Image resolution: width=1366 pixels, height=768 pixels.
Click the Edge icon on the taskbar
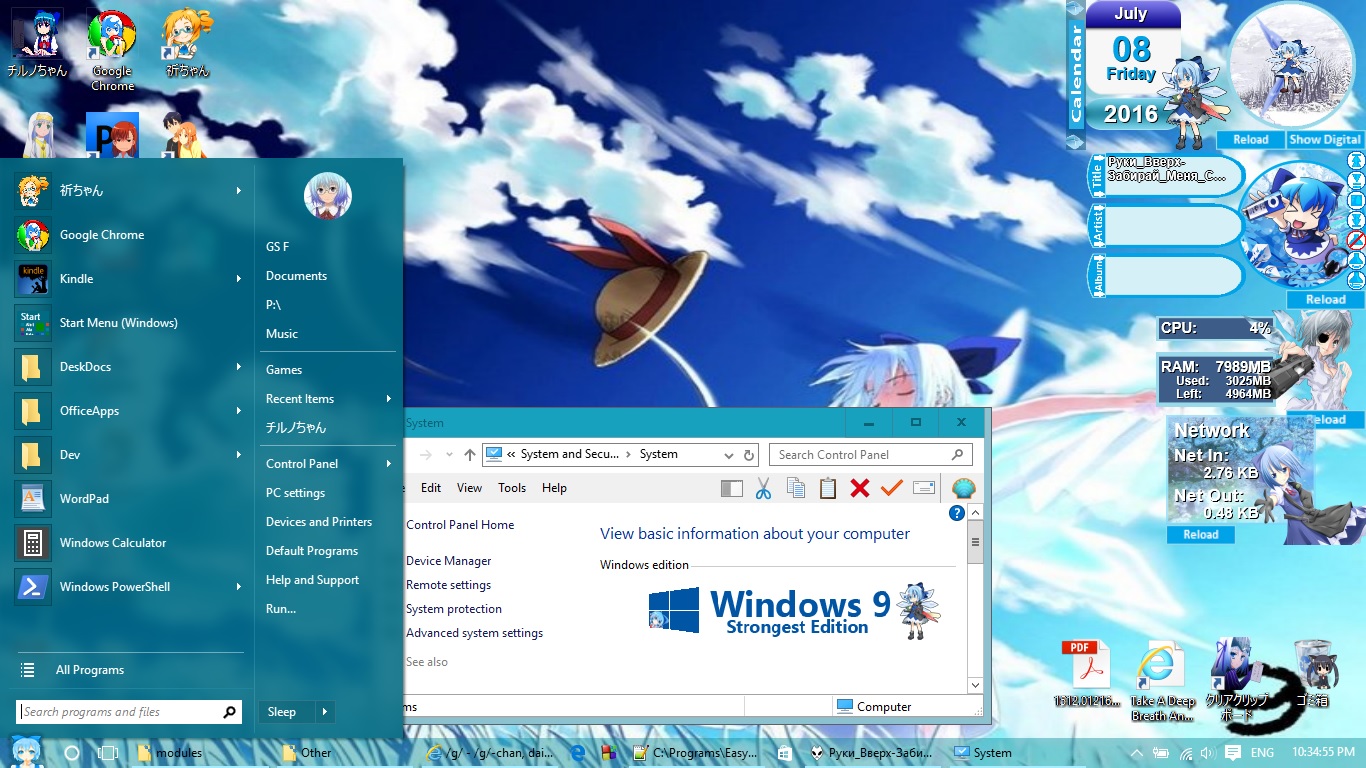[578, 752]
